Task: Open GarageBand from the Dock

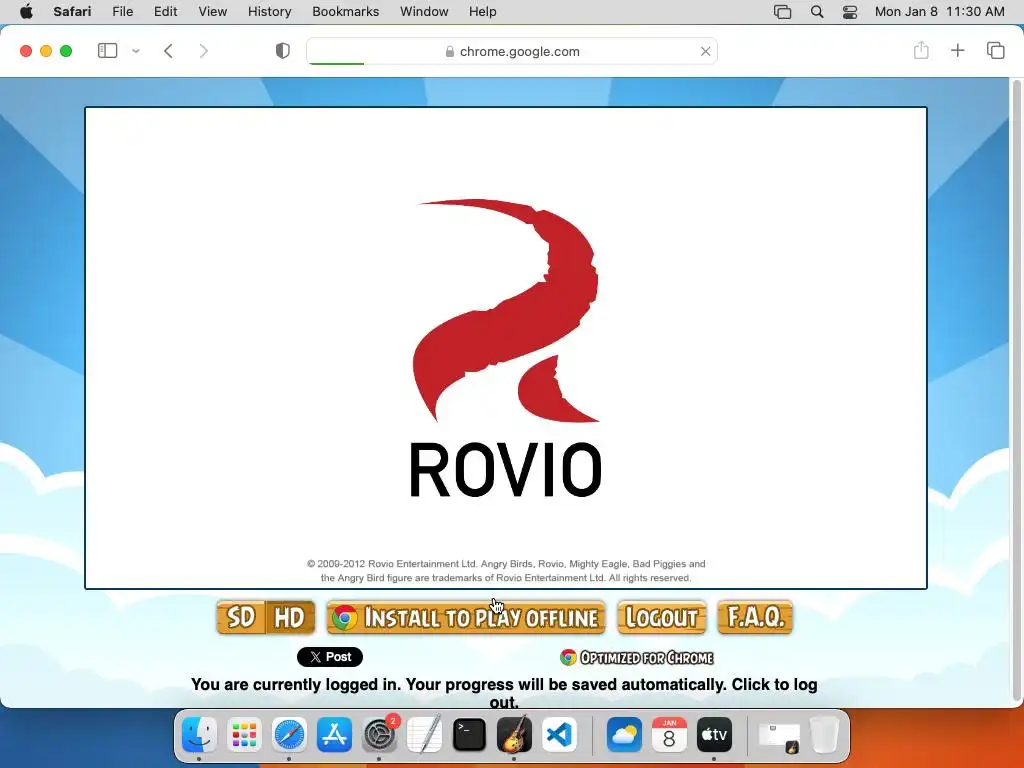Action: (x=515, y=735)
